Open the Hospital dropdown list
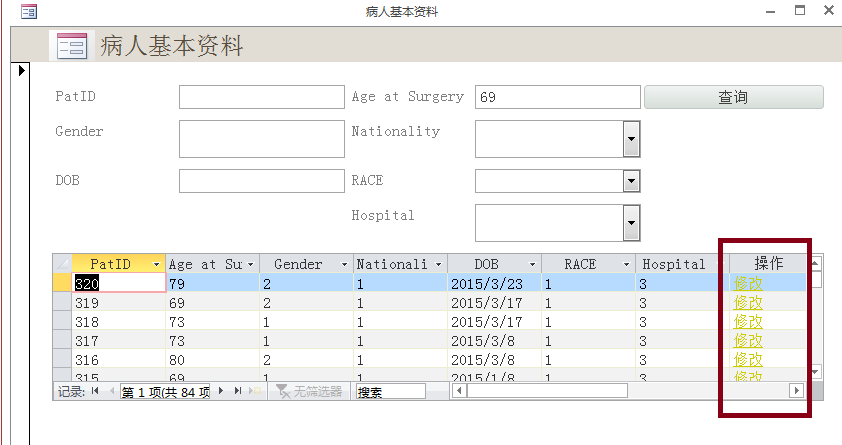Viewport: 842px width, 445px height. point(631,223)
